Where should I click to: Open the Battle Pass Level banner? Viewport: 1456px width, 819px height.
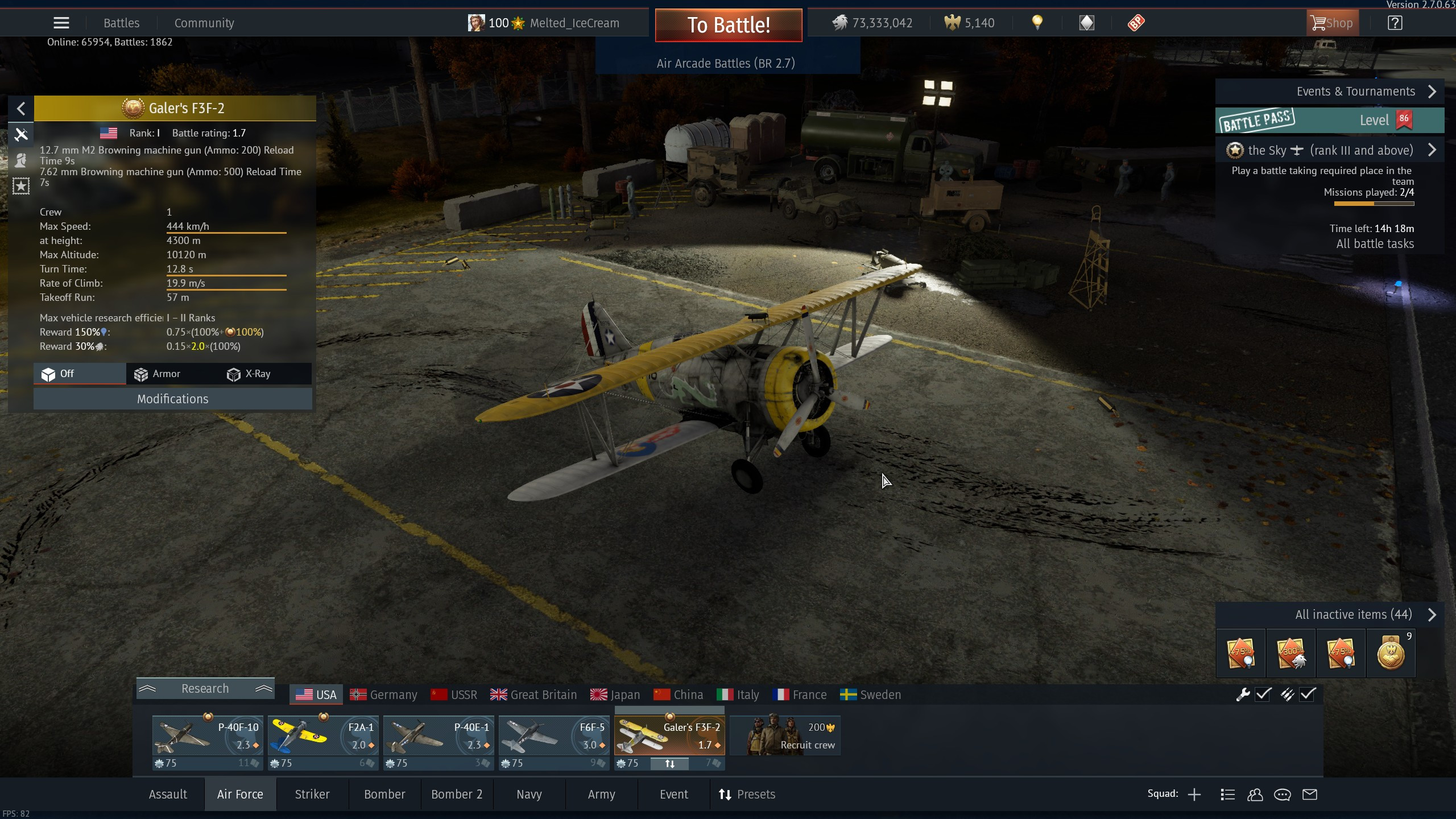1330,120
